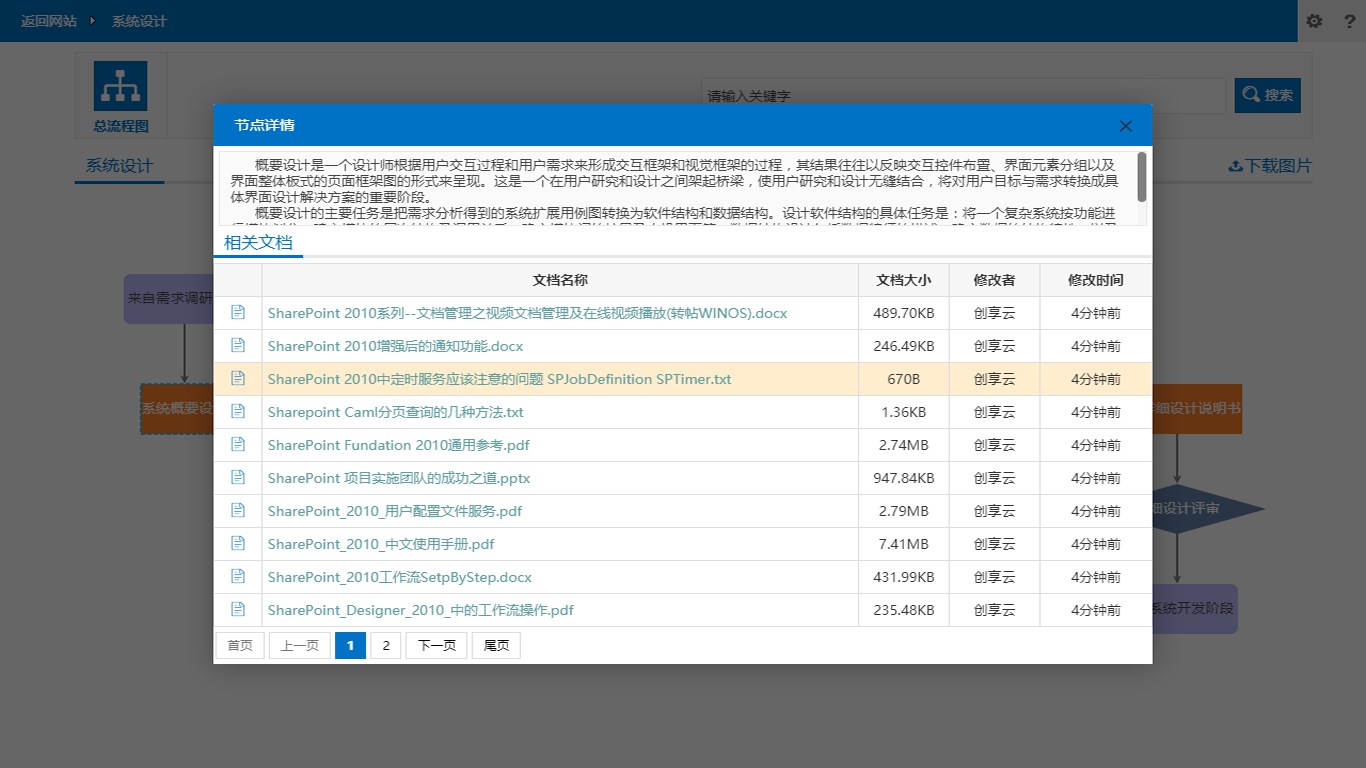Click the 系统设计 breadcrumb item
Screen dimensions: 1366x768
coord(139,21)
